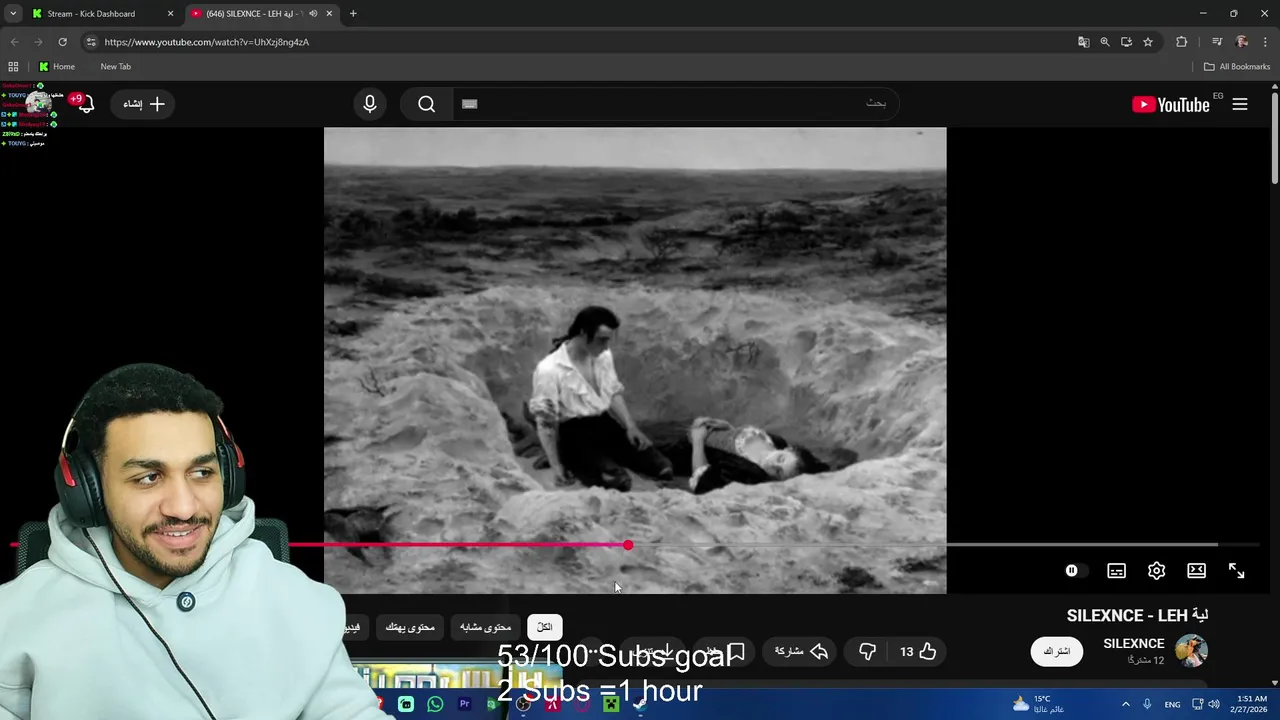Mute the YouTube tab speaker icon
1280x720 pixels.
313,14
